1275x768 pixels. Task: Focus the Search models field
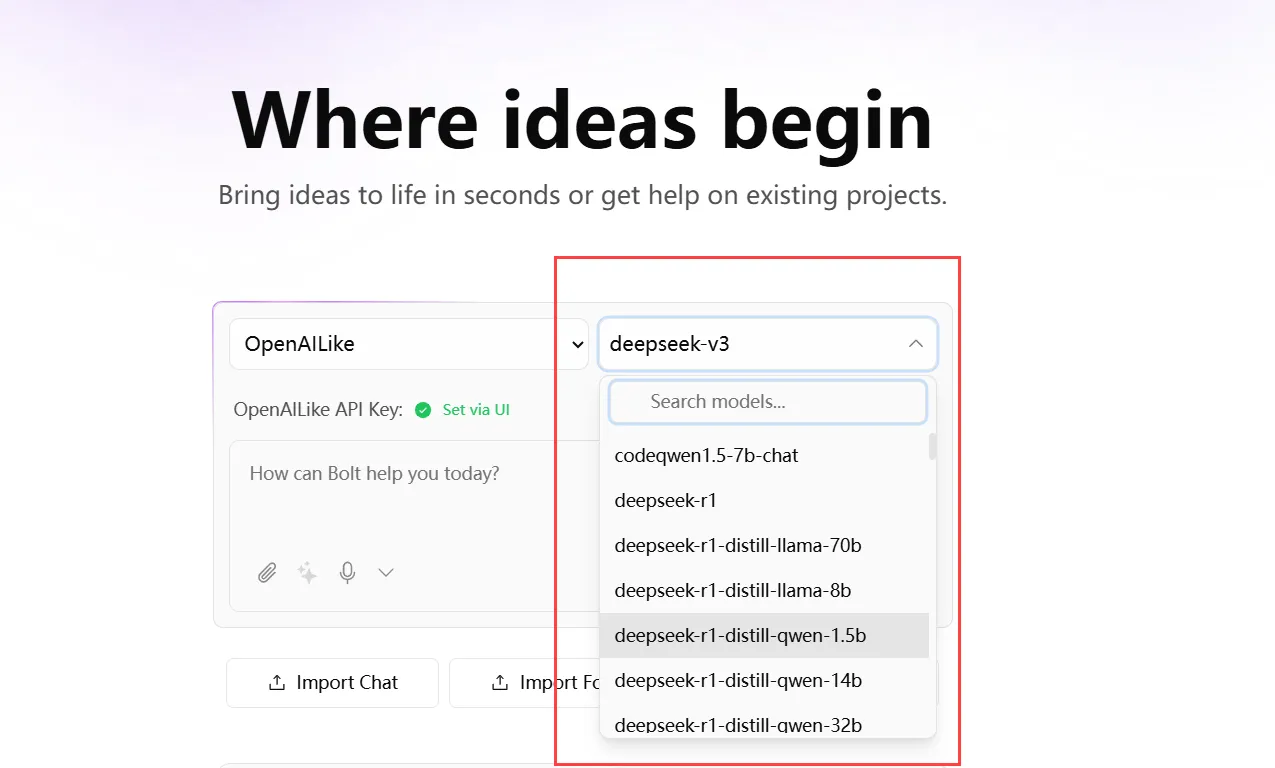pos(768,401)
